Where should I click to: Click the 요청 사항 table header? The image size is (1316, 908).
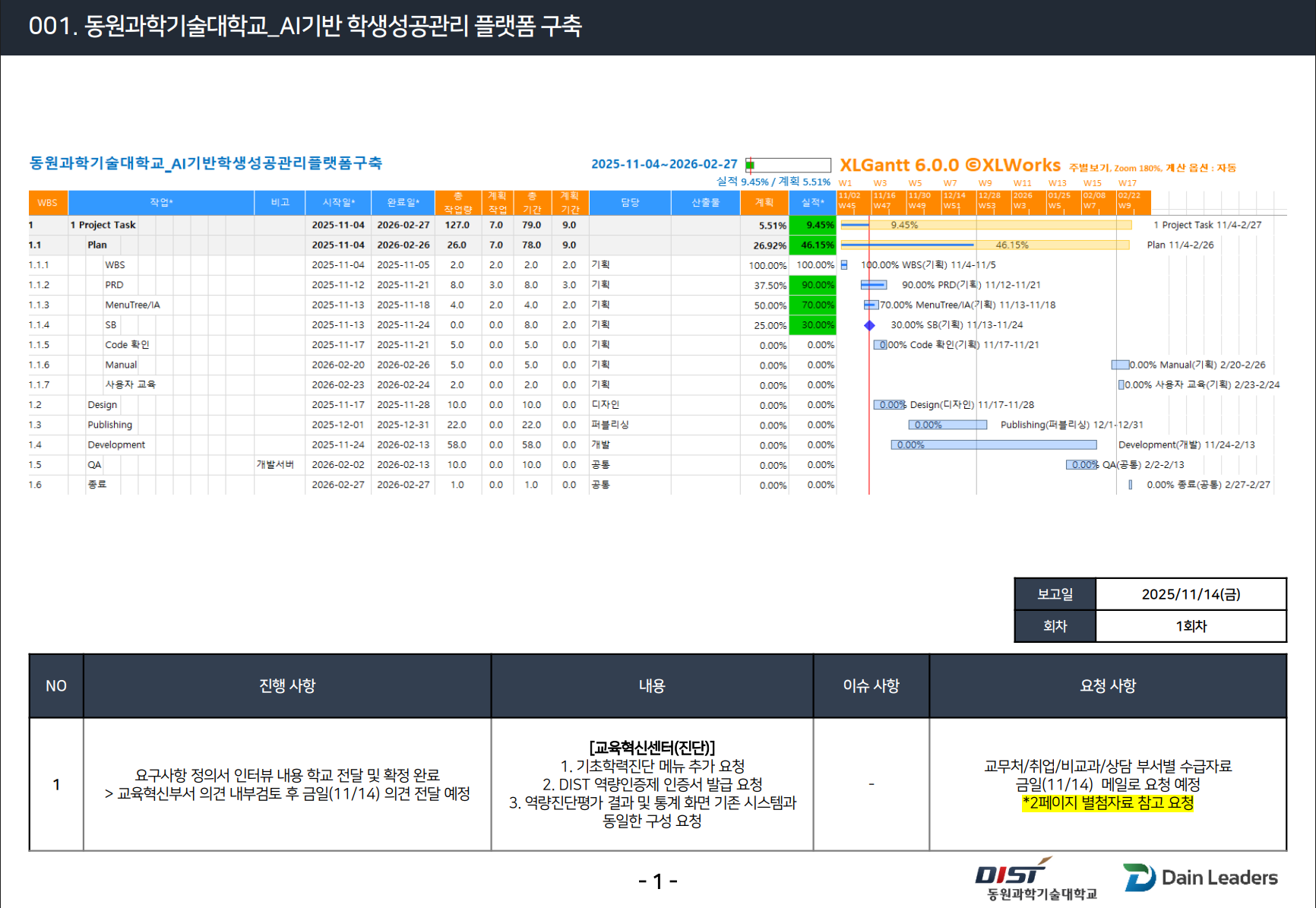tap(1107, 686)
